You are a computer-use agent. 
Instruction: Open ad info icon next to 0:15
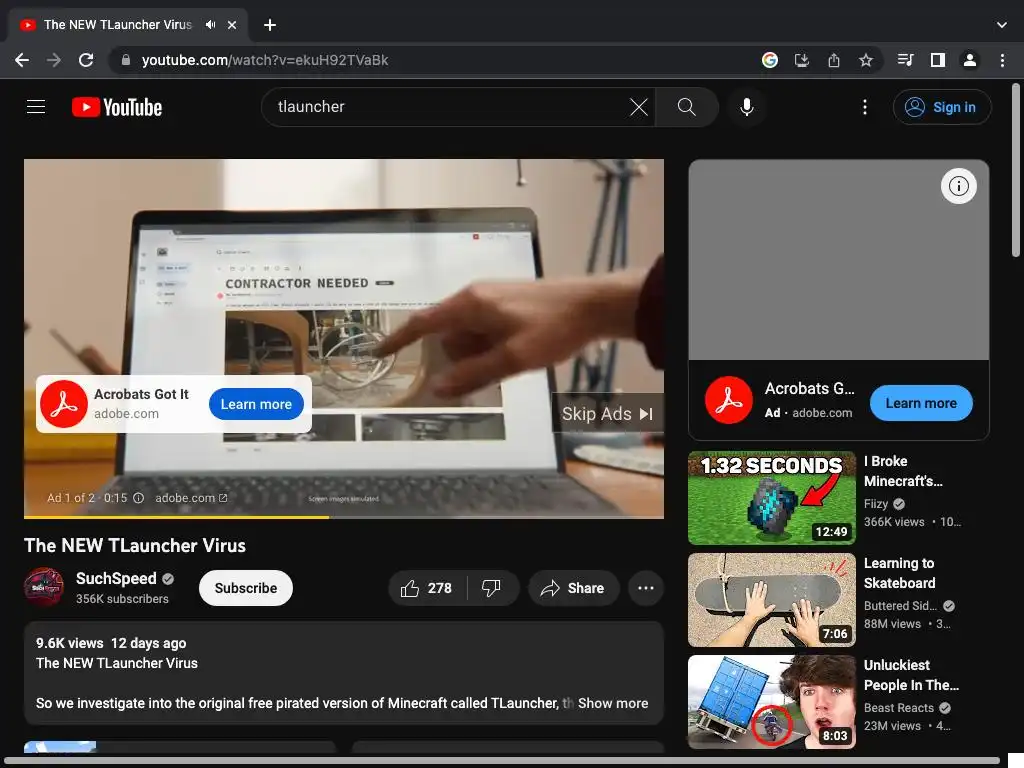point(138,498)
